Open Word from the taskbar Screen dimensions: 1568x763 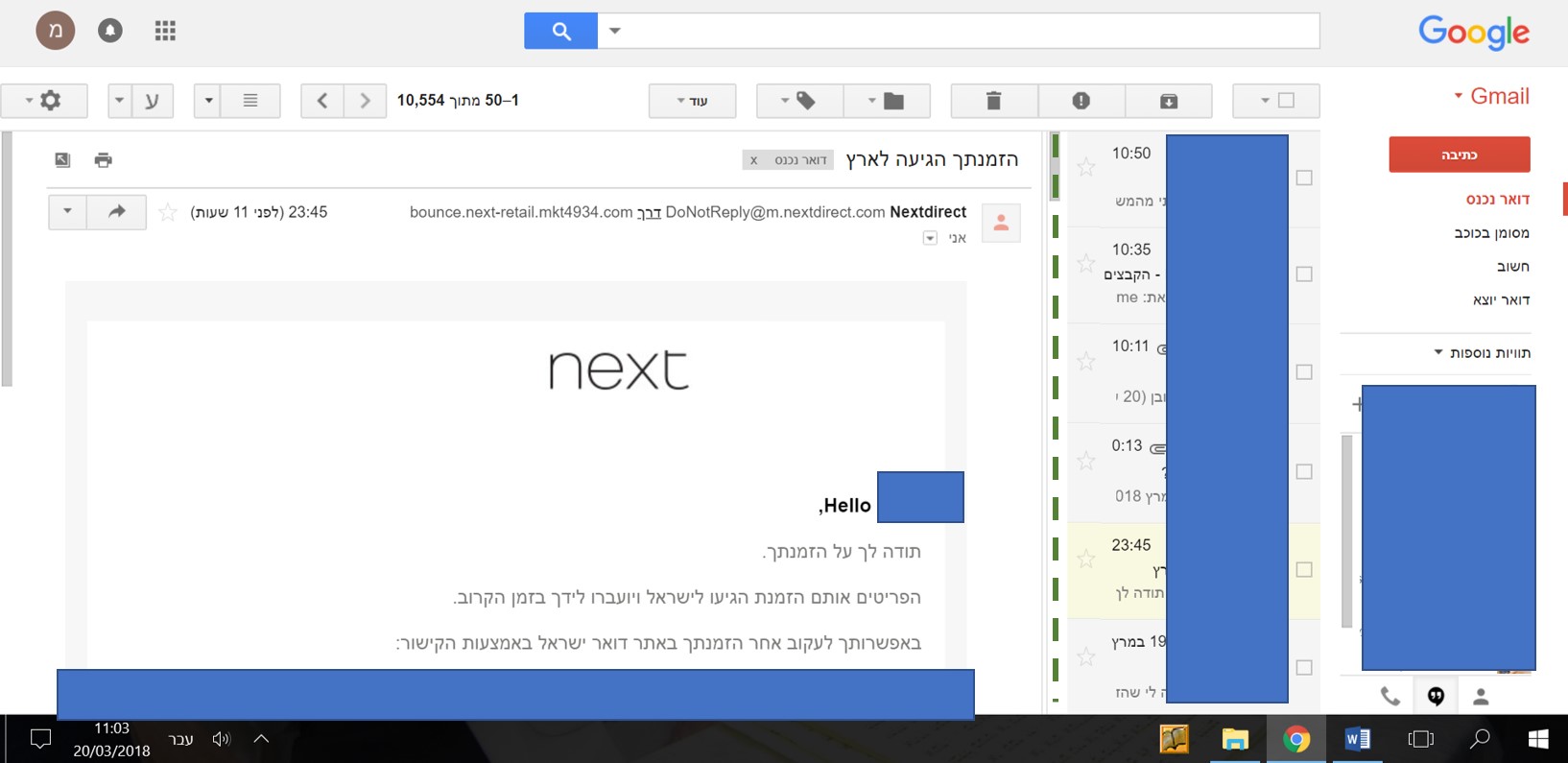point(1358,739)
